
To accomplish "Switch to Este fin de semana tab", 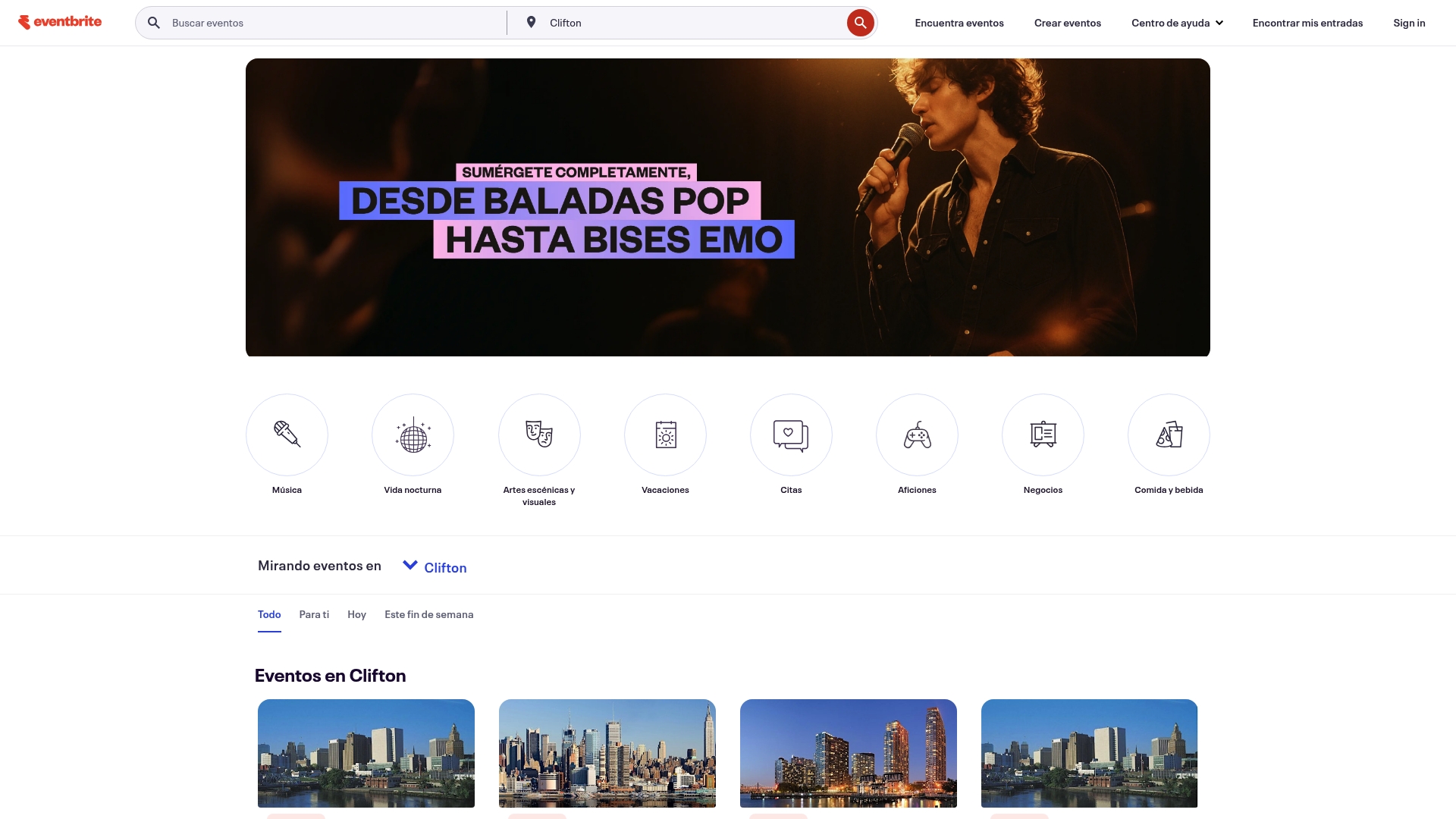I will (x=428, y=614).
